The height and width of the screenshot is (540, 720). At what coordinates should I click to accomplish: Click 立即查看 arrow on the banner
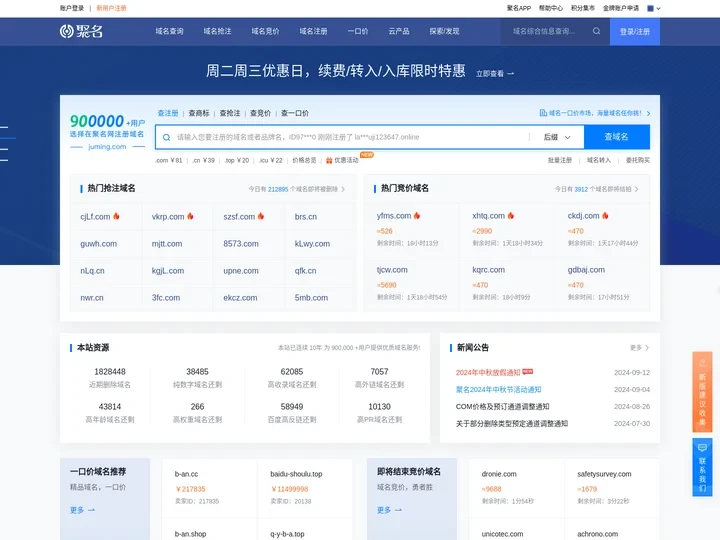coord(495,73)
